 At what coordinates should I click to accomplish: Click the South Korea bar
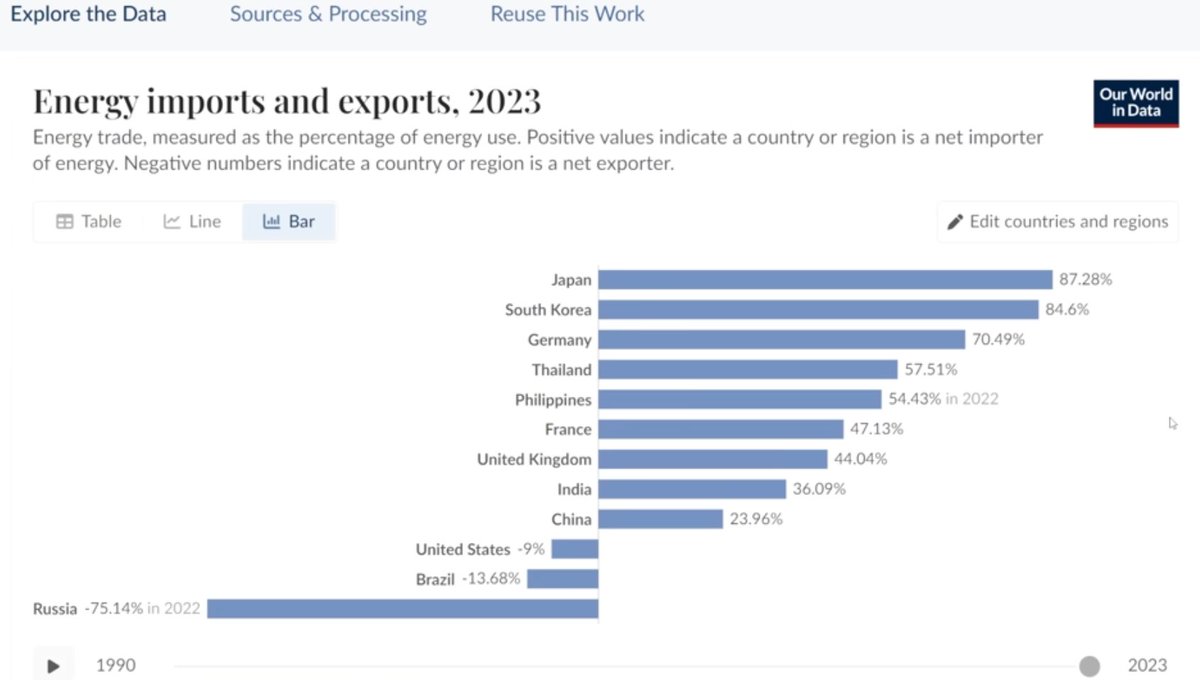click(818, 310)
